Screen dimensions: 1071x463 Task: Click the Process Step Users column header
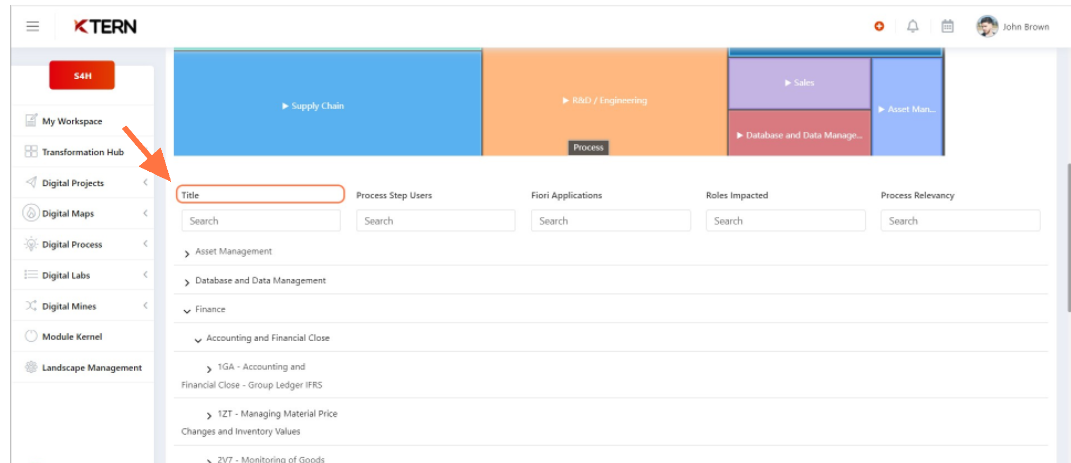[x=394, y=195]
